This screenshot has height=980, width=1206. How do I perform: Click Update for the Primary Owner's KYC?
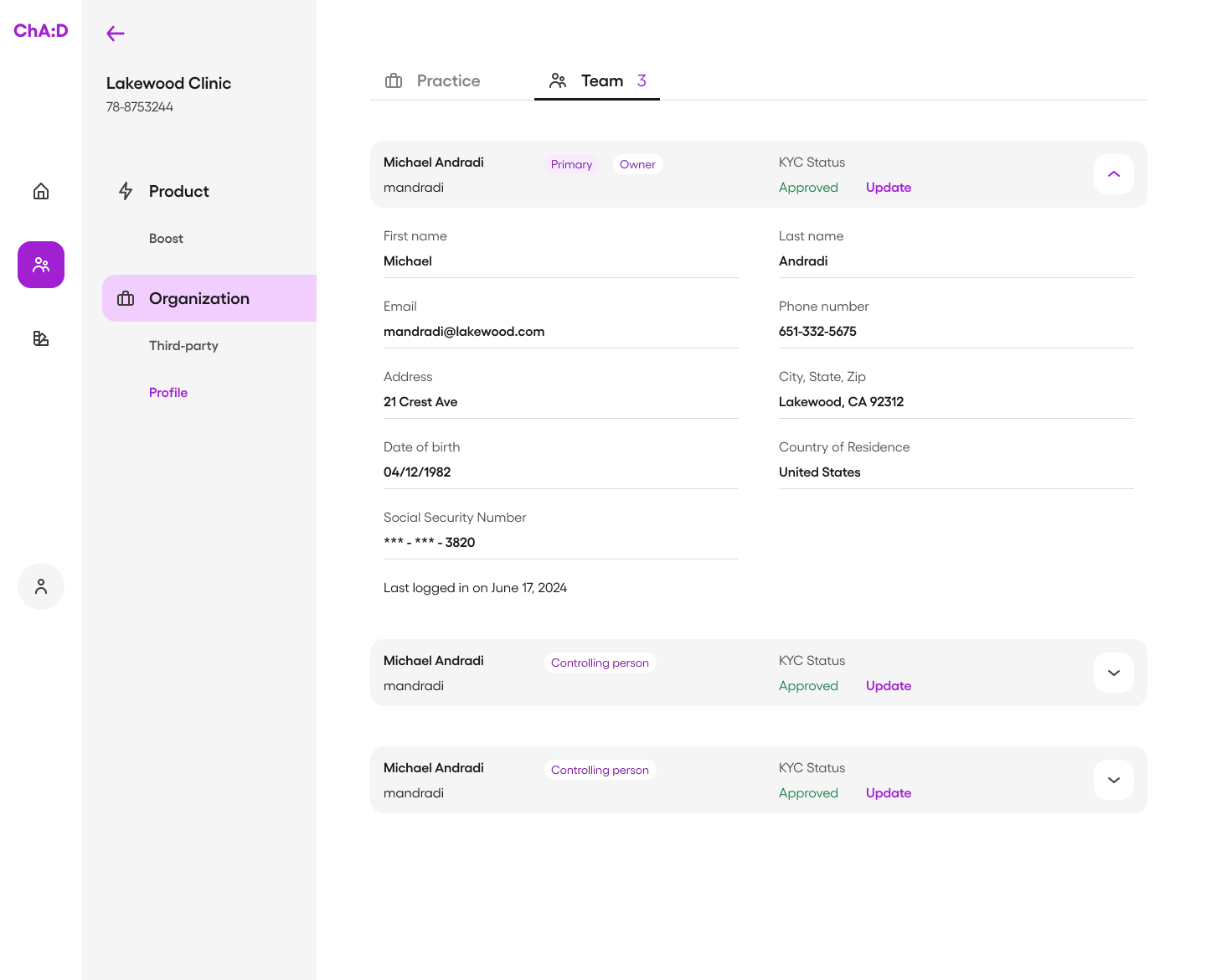pos(888,188)
